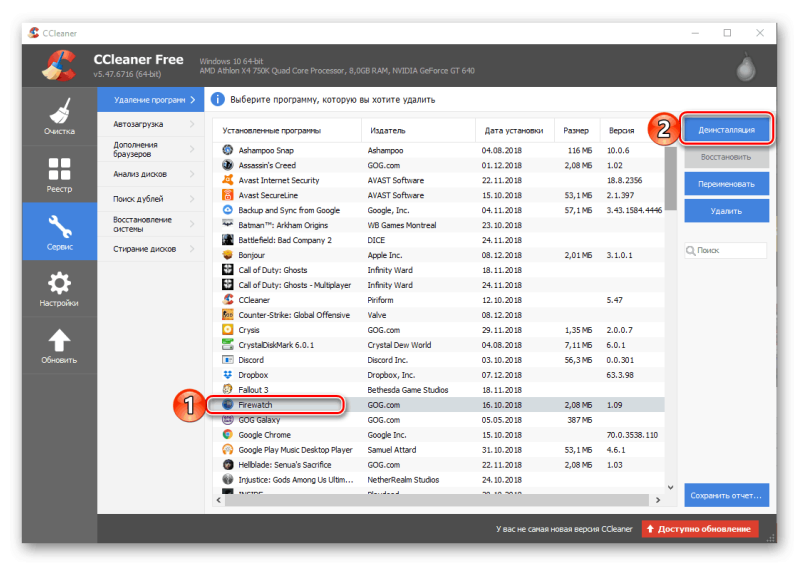Click the Assassin's Creed program icon
The height and width of the screenshot is (566, 800).
click(228, 165)
